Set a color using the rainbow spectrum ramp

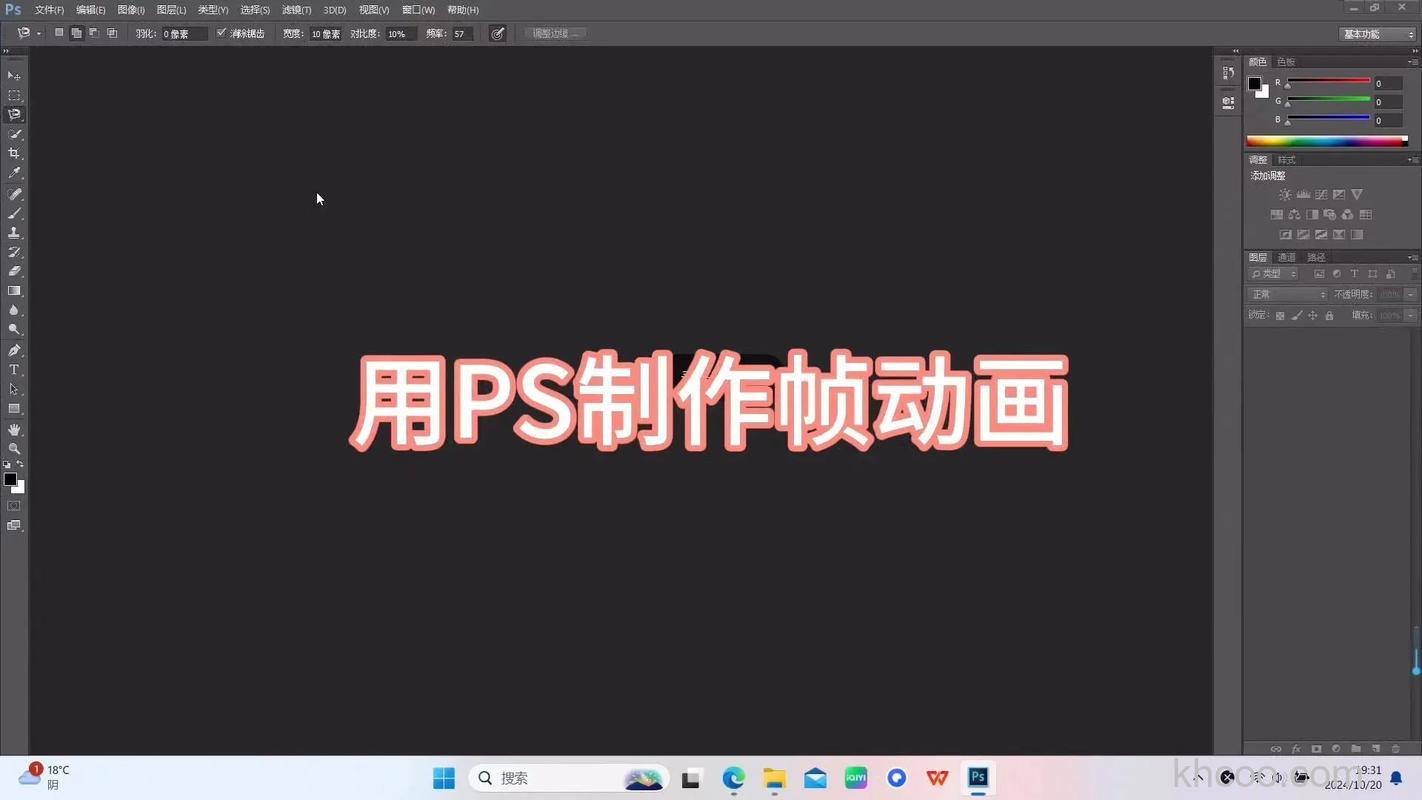tap(1326, 140)
